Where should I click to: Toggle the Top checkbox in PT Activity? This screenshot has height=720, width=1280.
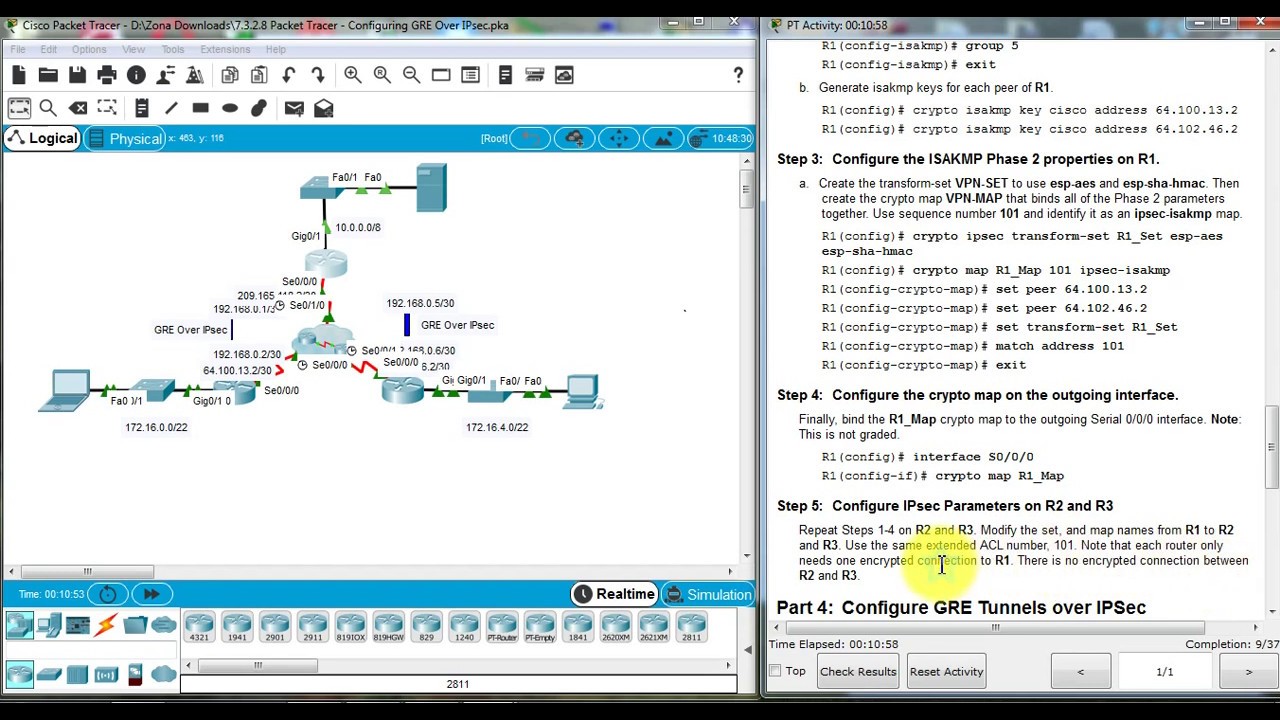point(775,671)
